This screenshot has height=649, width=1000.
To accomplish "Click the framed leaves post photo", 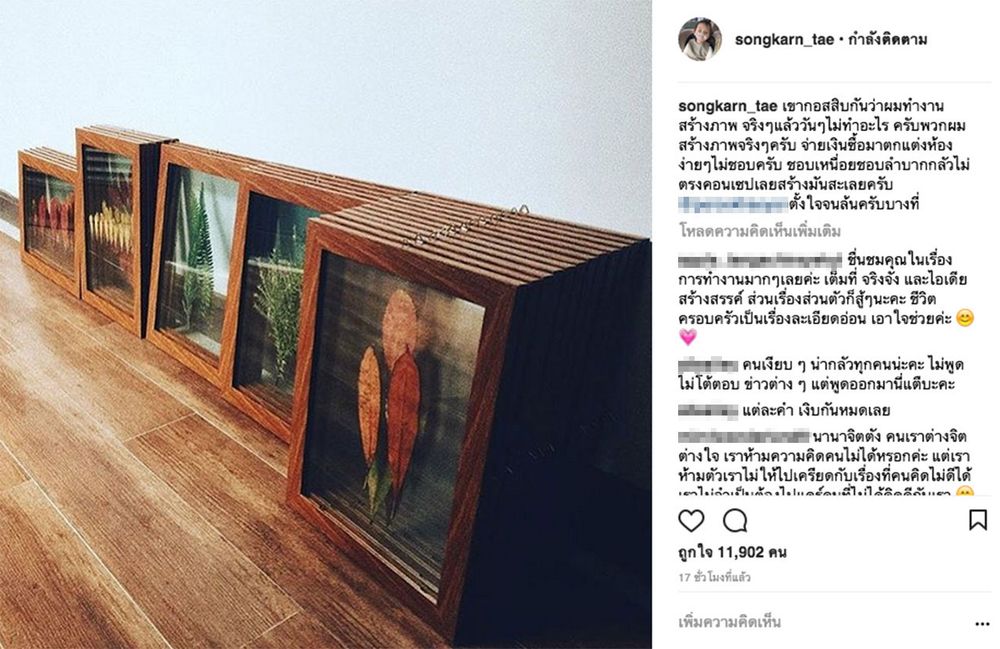I will (325, 324).
